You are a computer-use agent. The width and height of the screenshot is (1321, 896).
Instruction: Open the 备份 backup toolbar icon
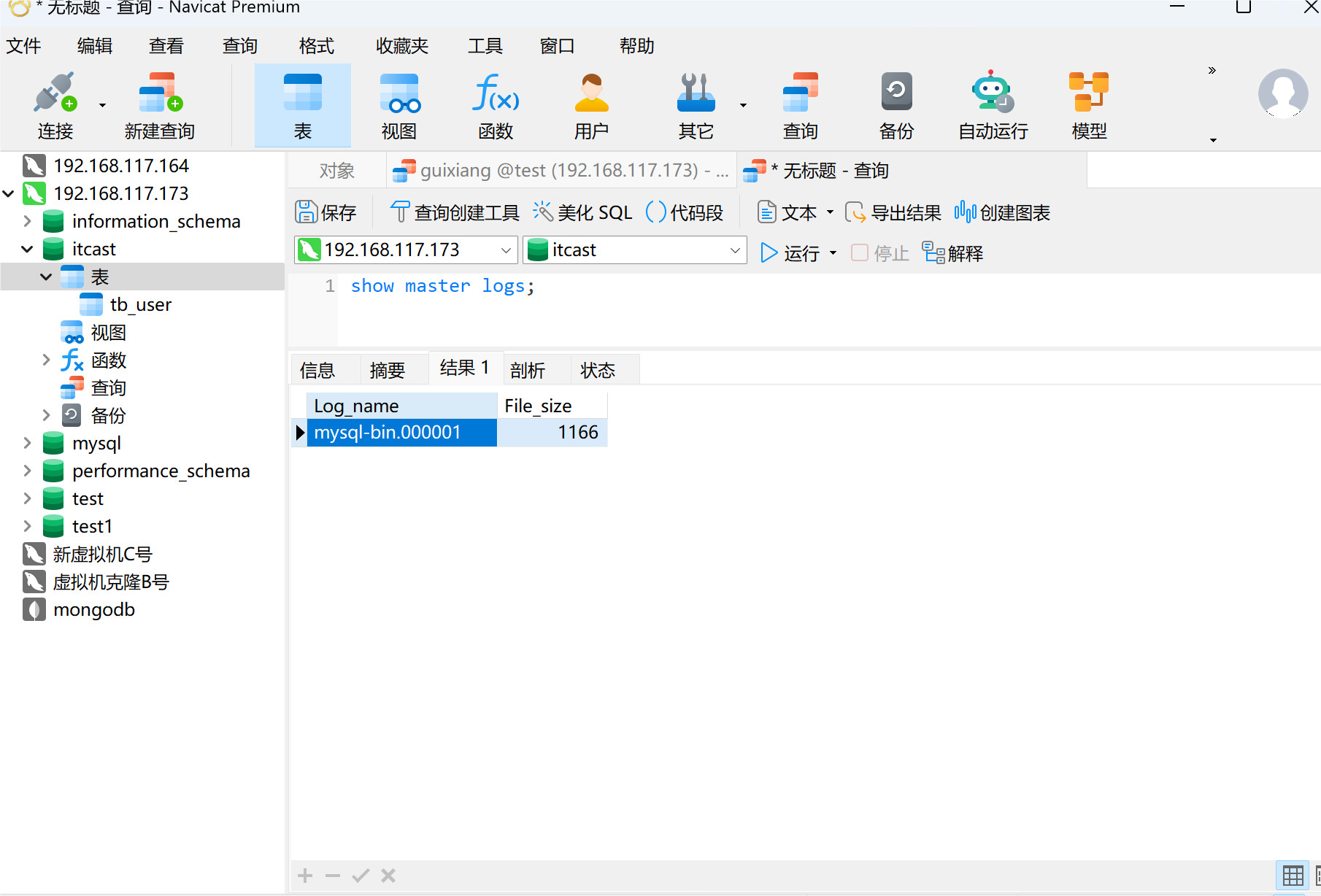tap(897, 106)
